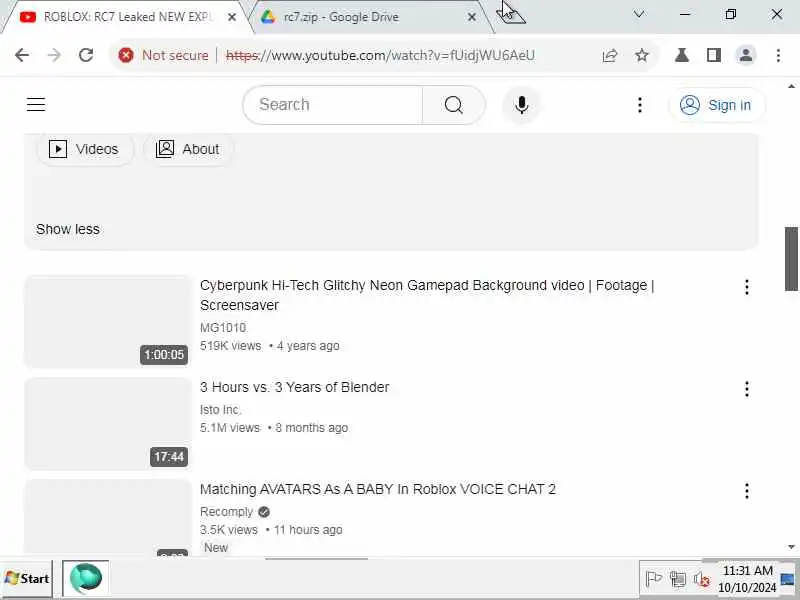
Task: Open Chrome profile avatar menu
Action: 745,55
